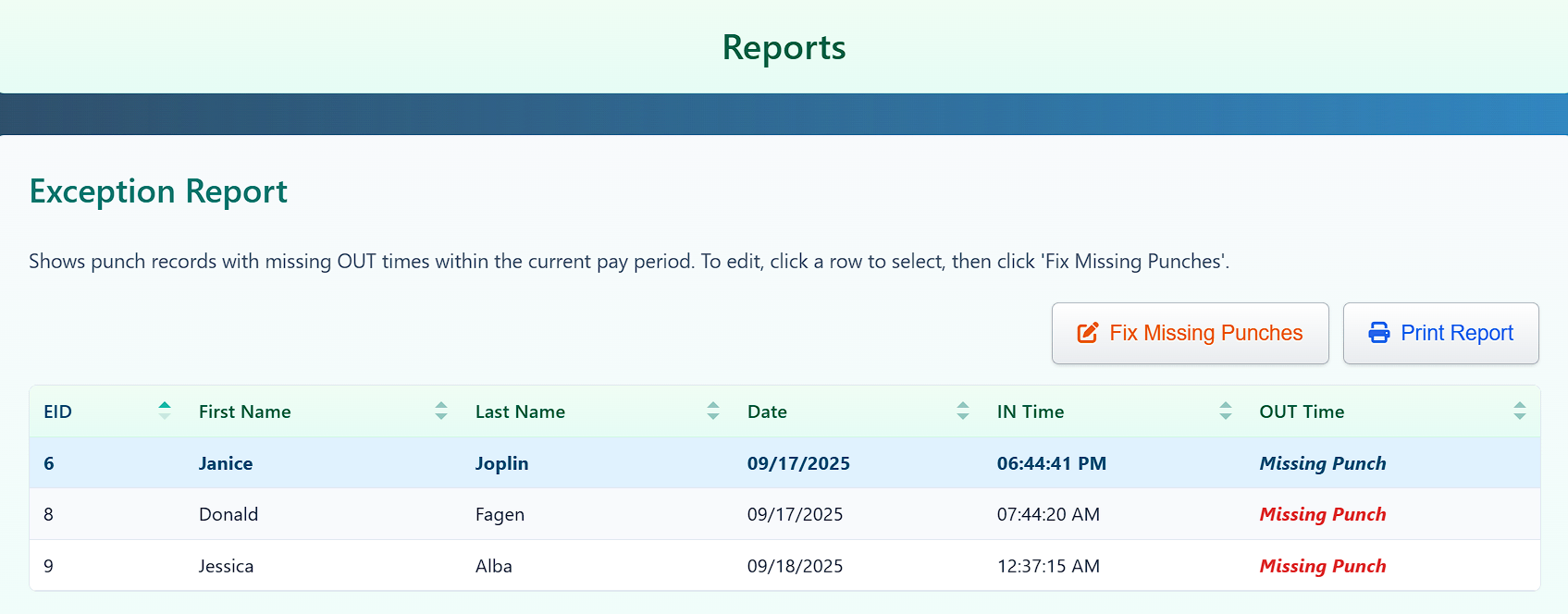Image resolution: width=1568 pixels, height=614 pixels.
Task: Click the Exception Report heading
Action: (157, 191)
